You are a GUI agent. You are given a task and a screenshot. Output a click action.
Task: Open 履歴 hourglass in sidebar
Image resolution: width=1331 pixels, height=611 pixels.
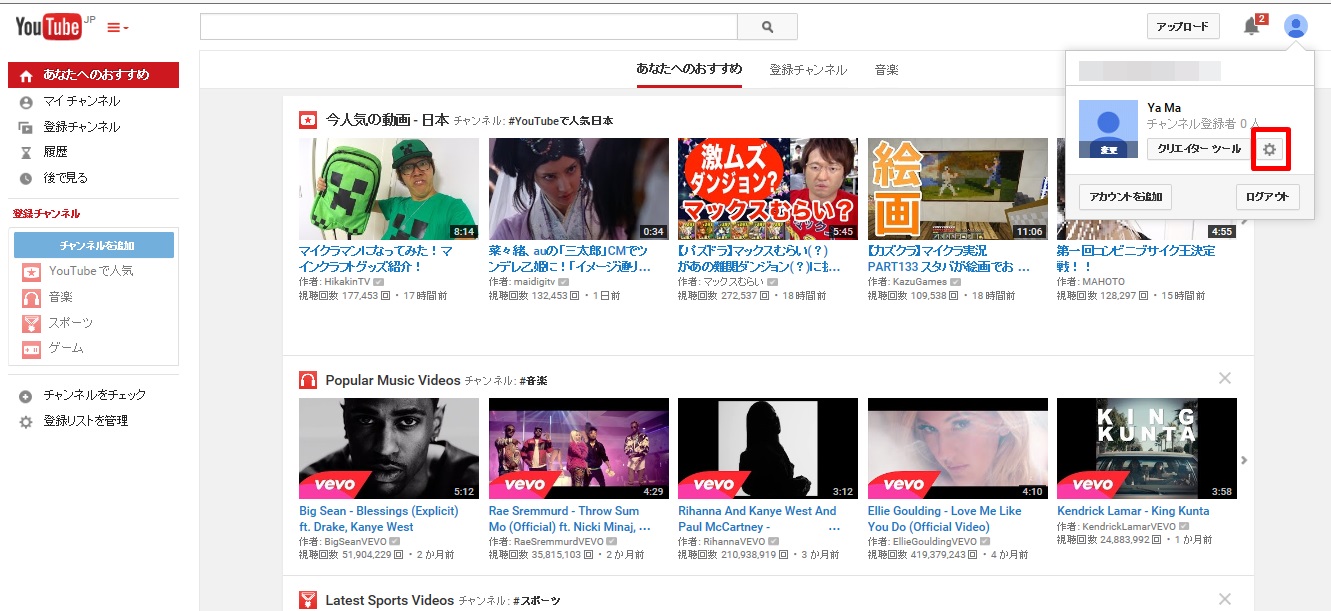click(x=26, y=153)
